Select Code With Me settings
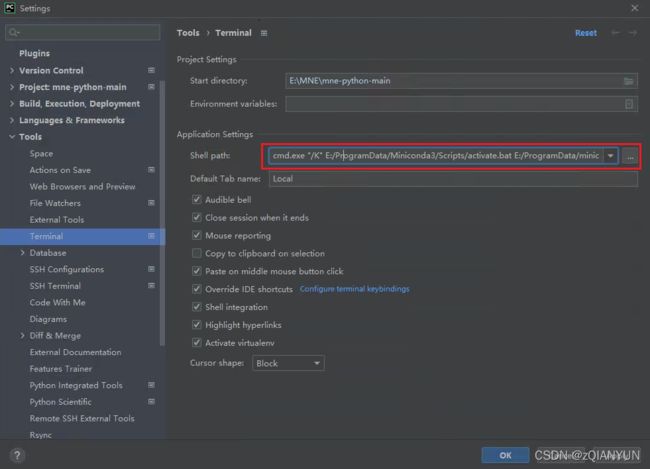650x469 pixels. pyautogui.click(x=58, y=303)
